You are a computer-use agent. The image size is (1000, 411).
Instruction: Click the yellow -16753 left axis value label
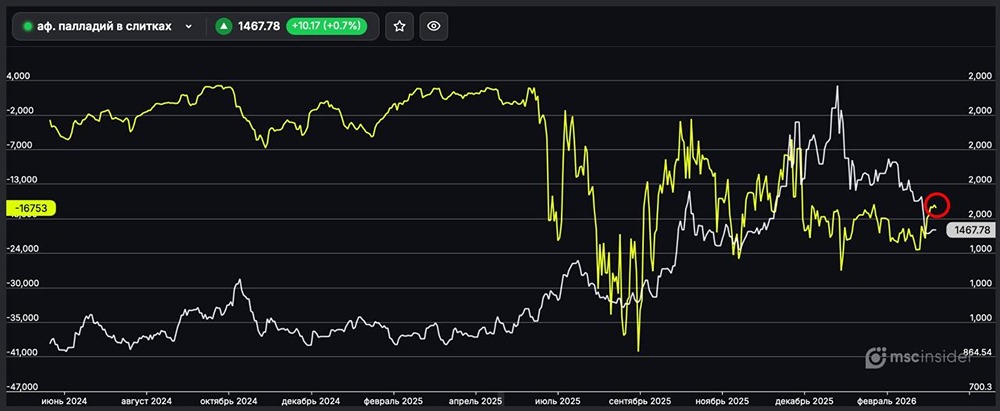point(31,207)
